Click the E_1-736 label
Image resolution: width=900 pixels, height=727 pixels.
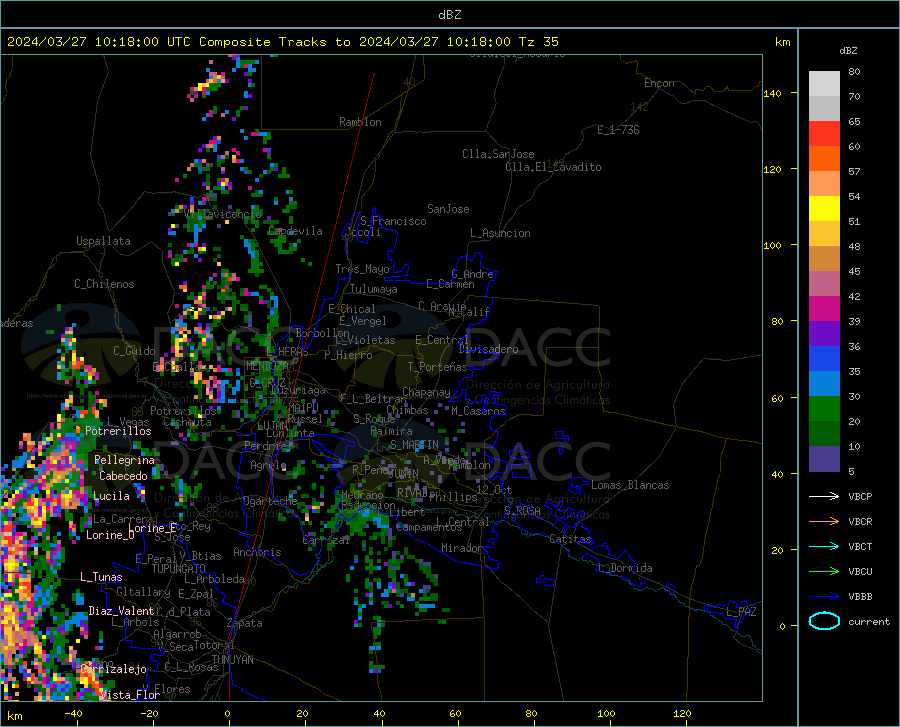(618, 130)
